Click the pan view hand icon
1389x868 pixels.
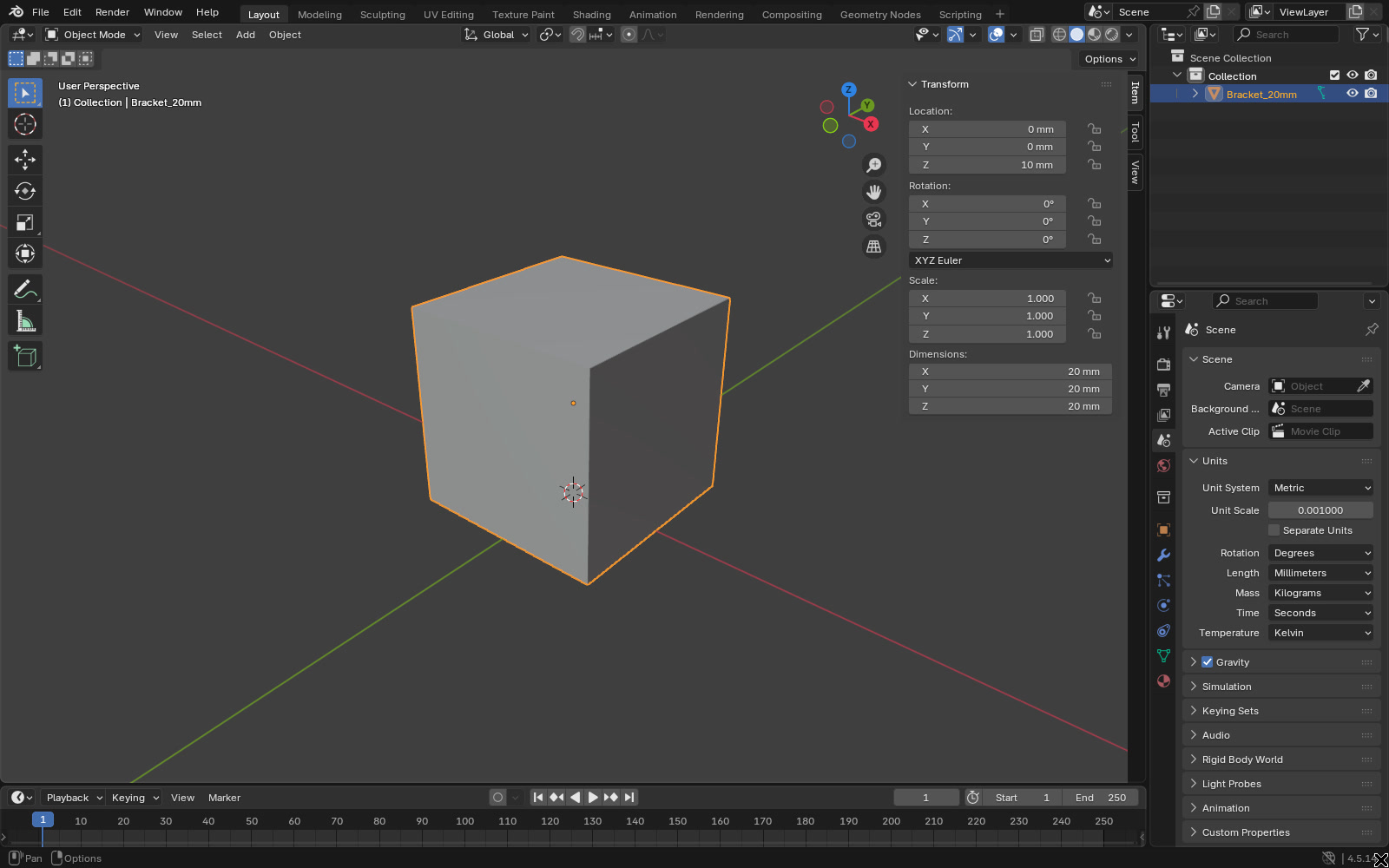(874, 192)
